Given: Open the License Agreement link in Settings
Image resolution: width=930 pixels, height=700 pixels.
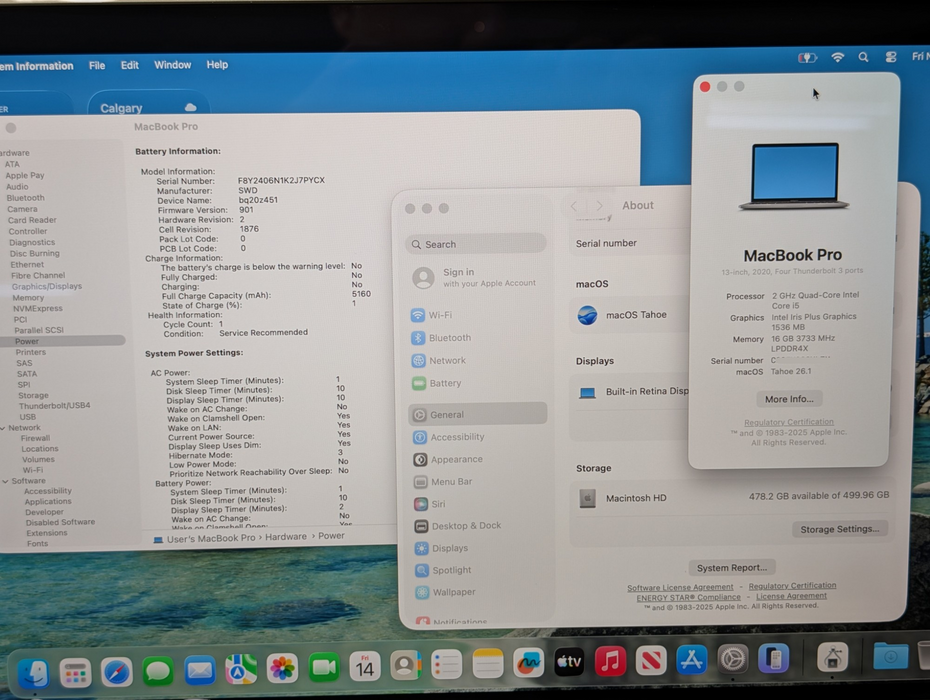Looking at the screenshot, I should [791, 596].
